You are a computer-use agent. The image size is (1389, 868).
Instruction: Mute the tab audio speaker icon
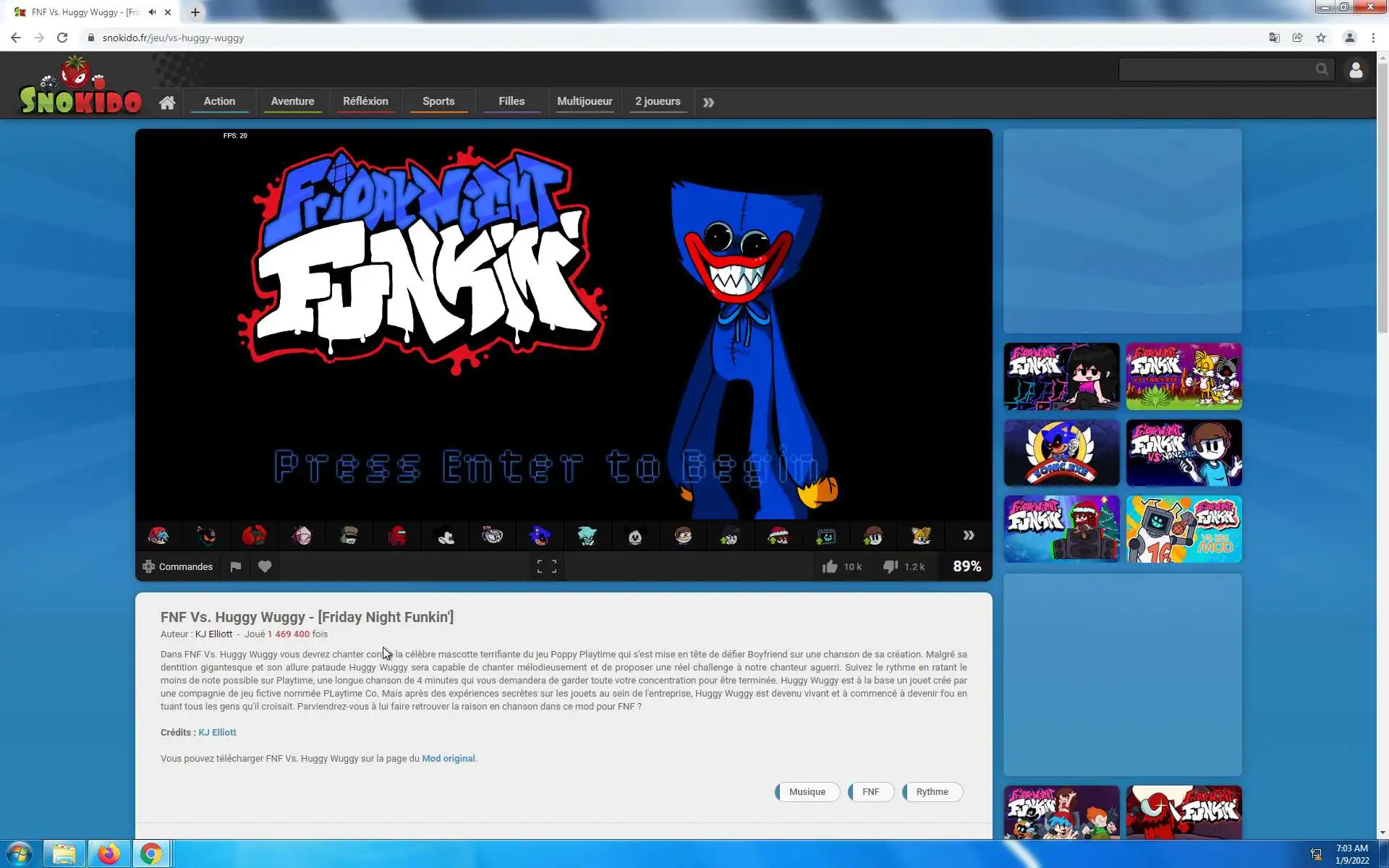(x=152, y=12)
